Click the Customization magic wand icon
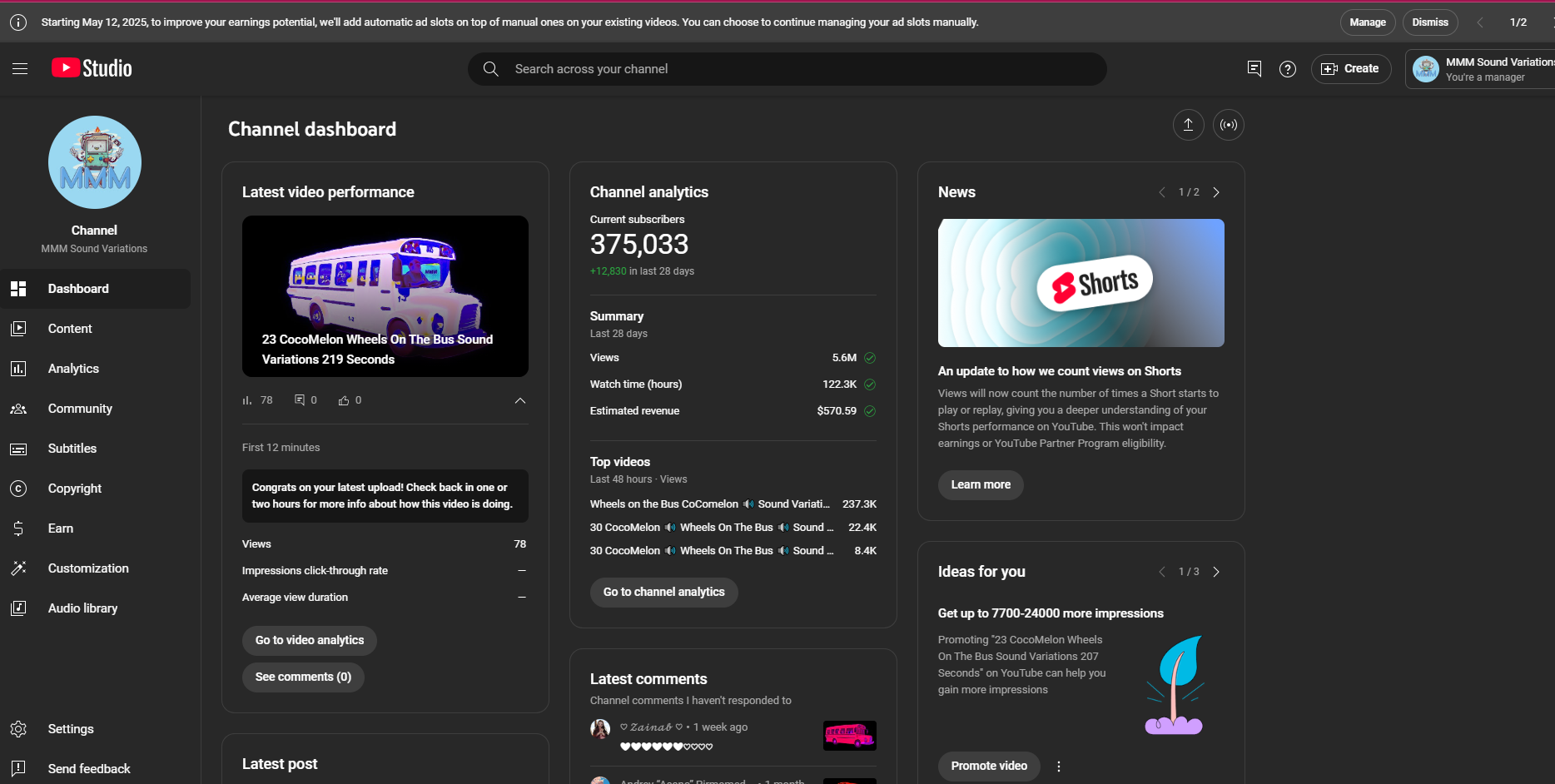The height and width of the screenshot is (784, 1555). click(x=18, y=568)
